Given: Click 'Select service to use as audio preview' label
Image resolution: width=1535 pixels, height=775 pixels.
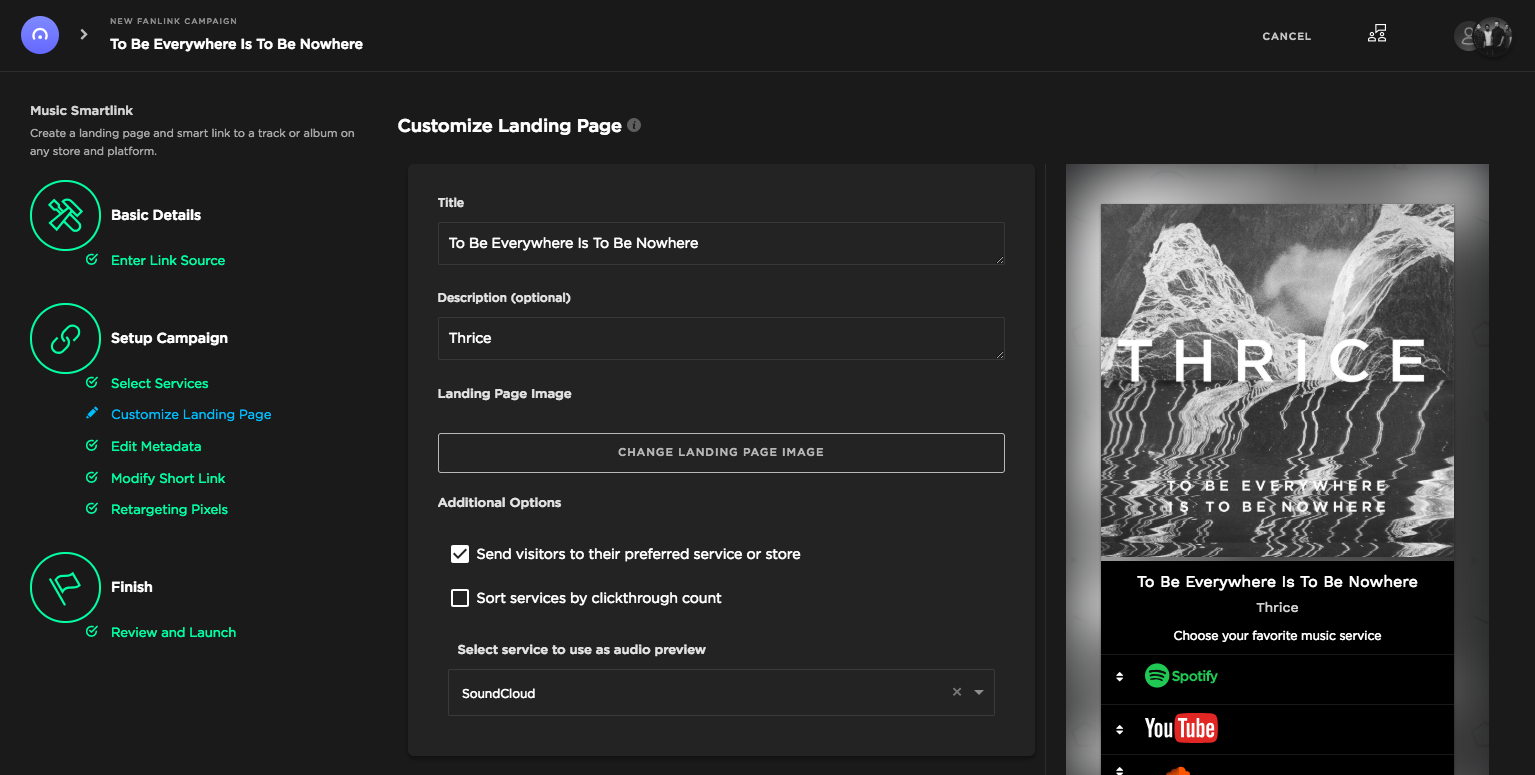Looking at the screenshot, I should coord(581,649).
